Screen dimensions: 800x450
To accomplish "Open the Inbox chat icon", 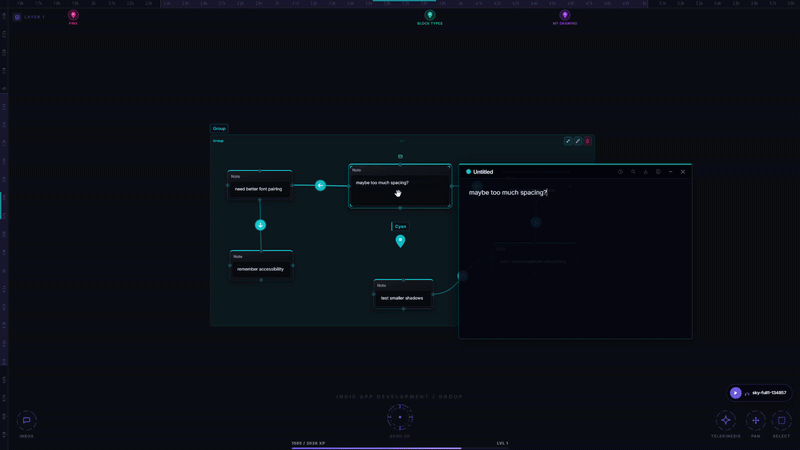I will pyautogui.click(x=27, y=420).
